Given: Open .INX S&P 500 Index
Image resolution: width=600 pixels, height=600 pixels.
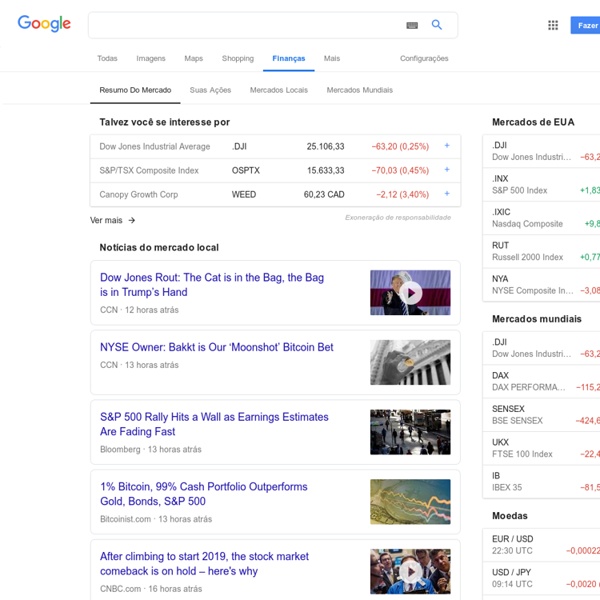Looking at the screenshot, I should [541, 184].
